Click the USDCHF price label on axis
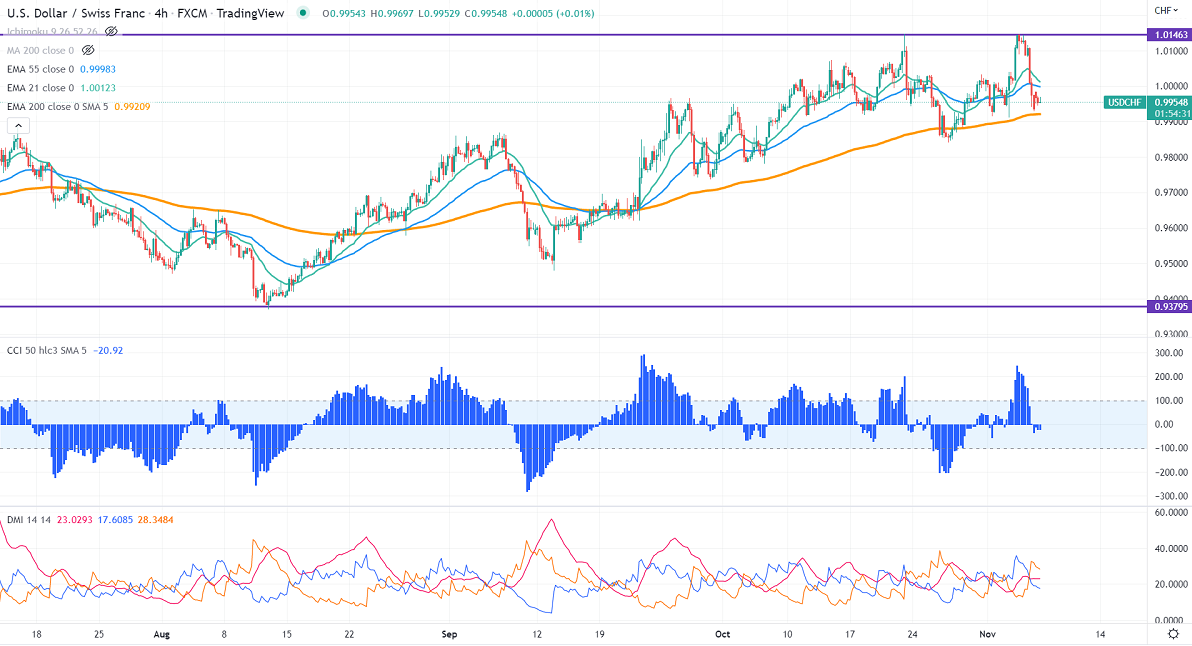This screenshot has height=646, width=1192. point(1124,103)
